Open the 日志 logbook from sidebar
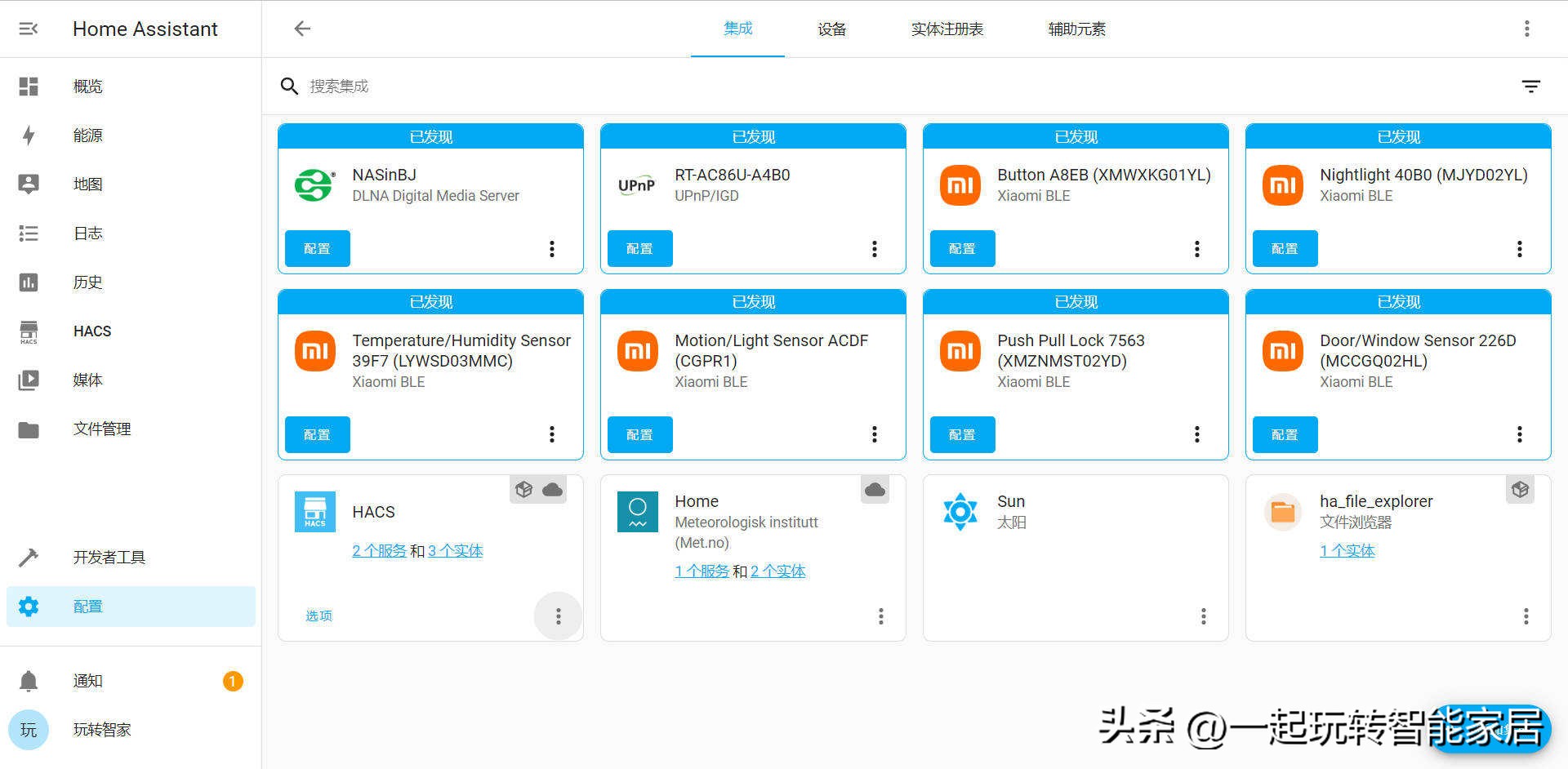The width and height of the screenshot is (1568, 769). (87, 233)
